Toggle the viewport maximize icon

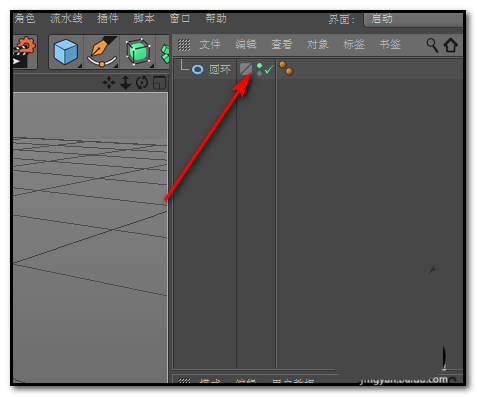[159, 83]
